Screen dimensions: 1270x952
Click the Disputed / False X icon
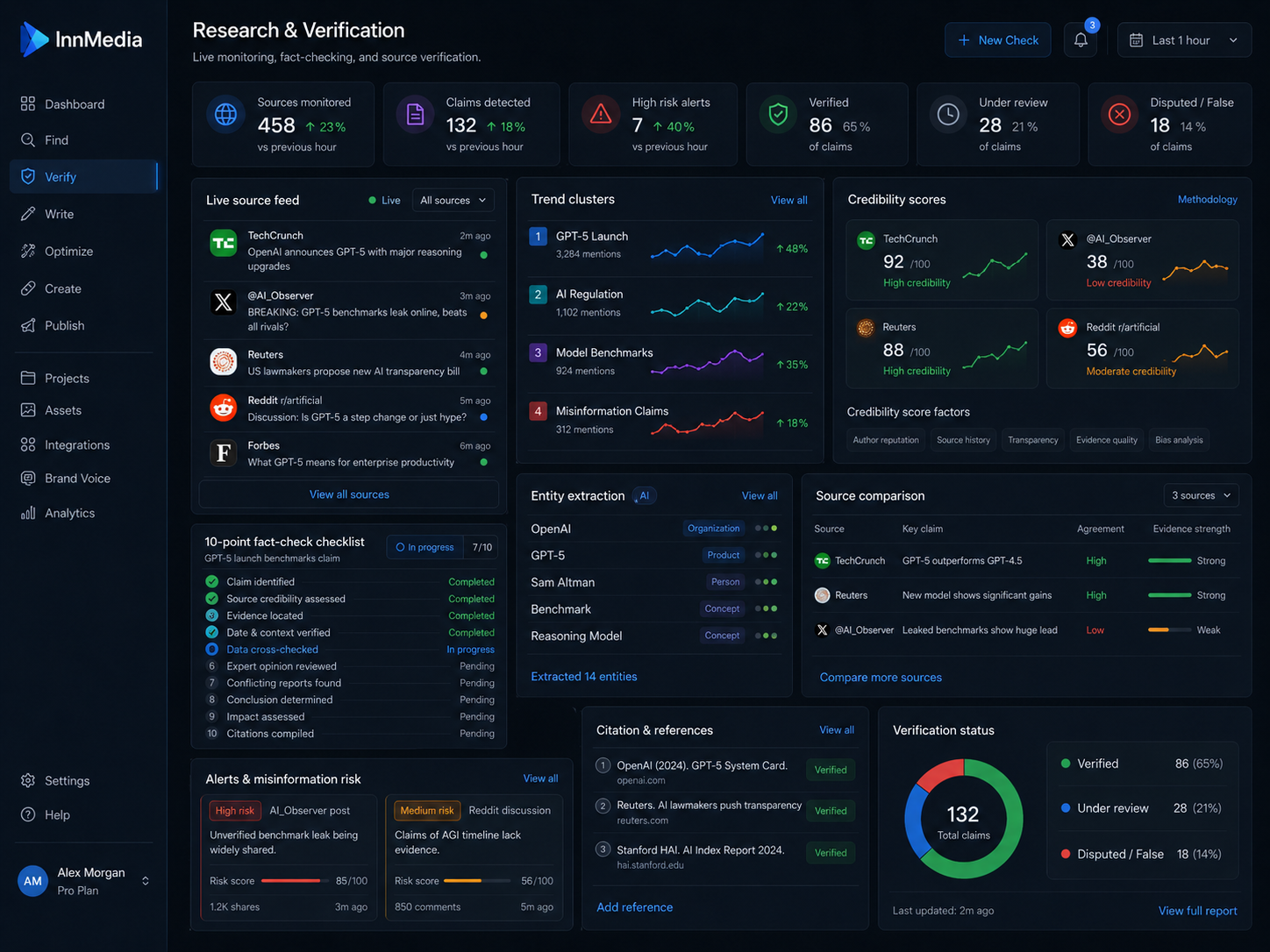pos(1119,115)
